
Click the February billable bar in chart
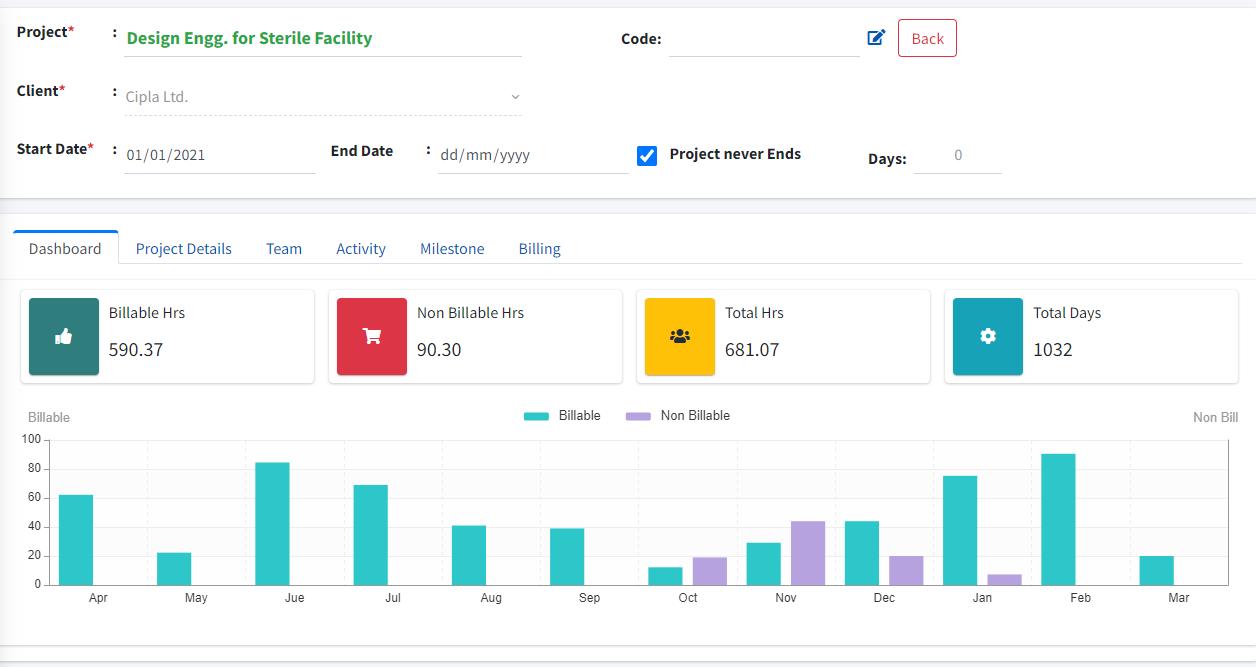(x=1058, y=519)
